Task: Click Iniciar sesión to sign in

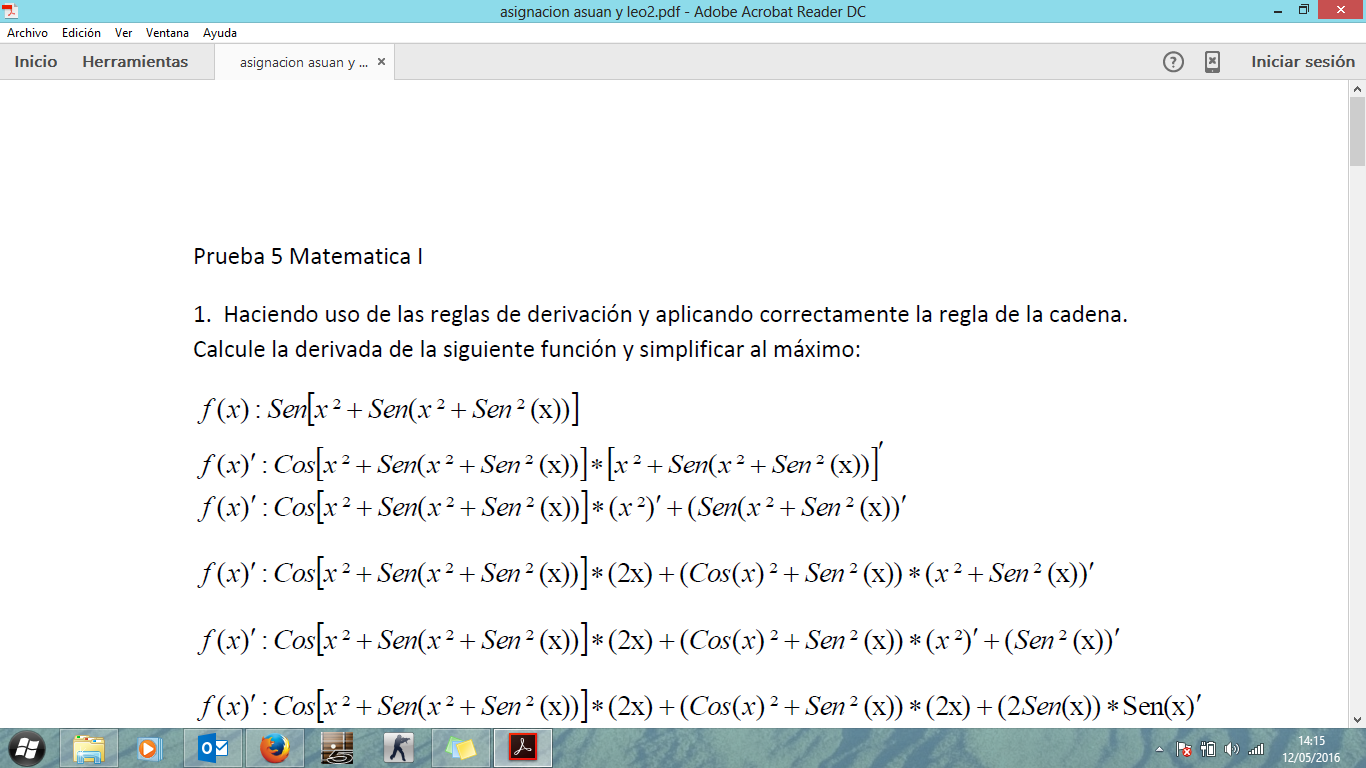Action: click(x=1303, y=62)
